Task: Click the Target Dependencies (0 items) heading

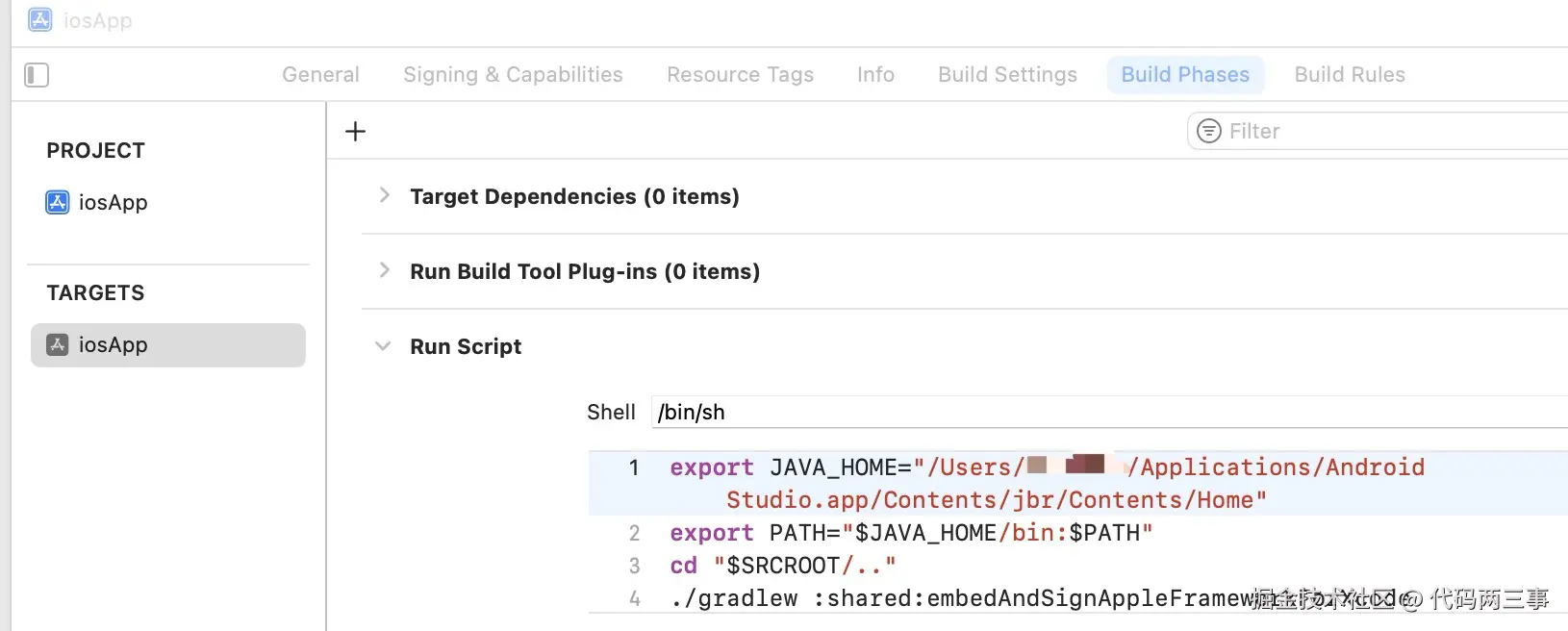Action: click(x=574, y=196)
